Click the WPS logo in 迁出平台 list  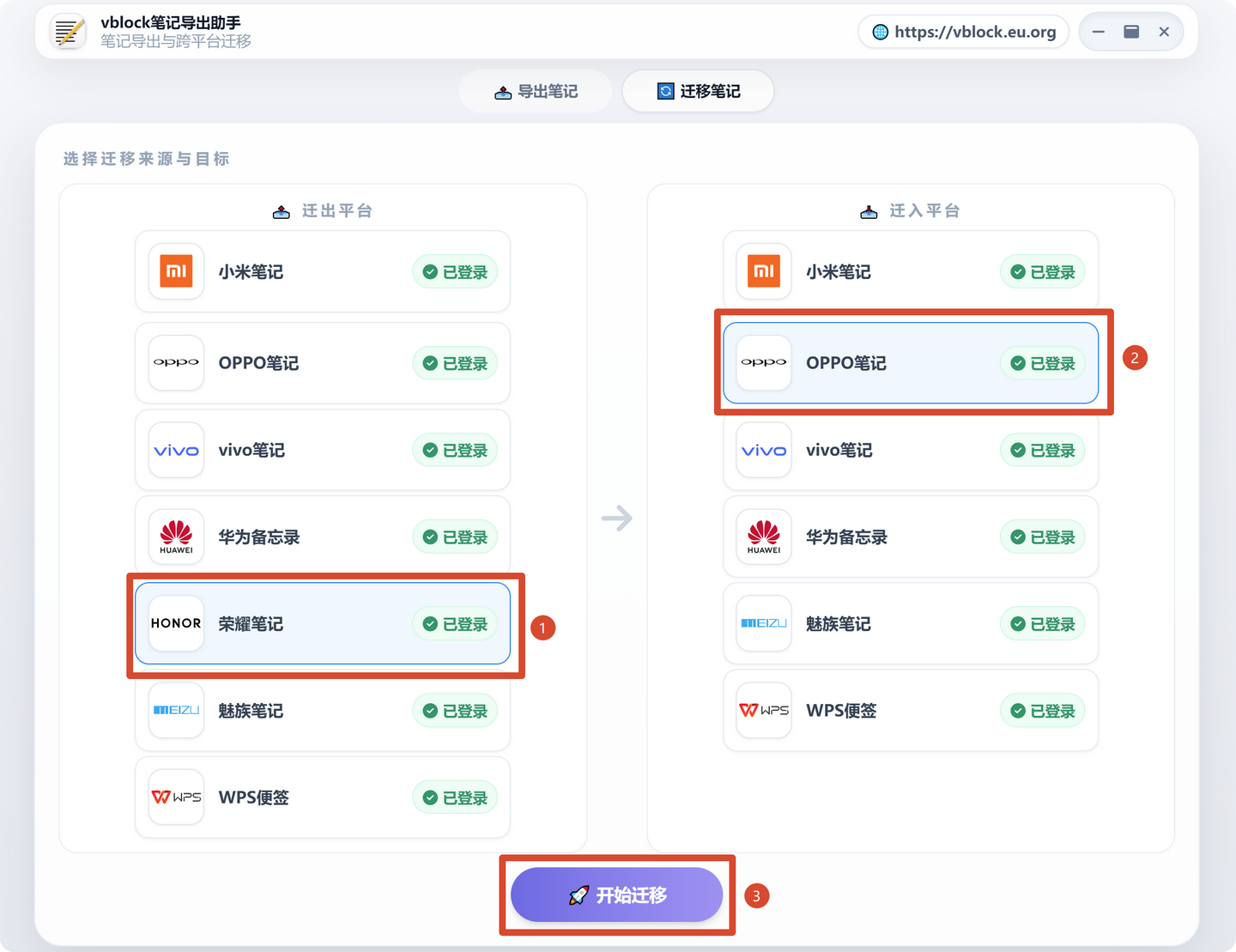tap(176, 797)
